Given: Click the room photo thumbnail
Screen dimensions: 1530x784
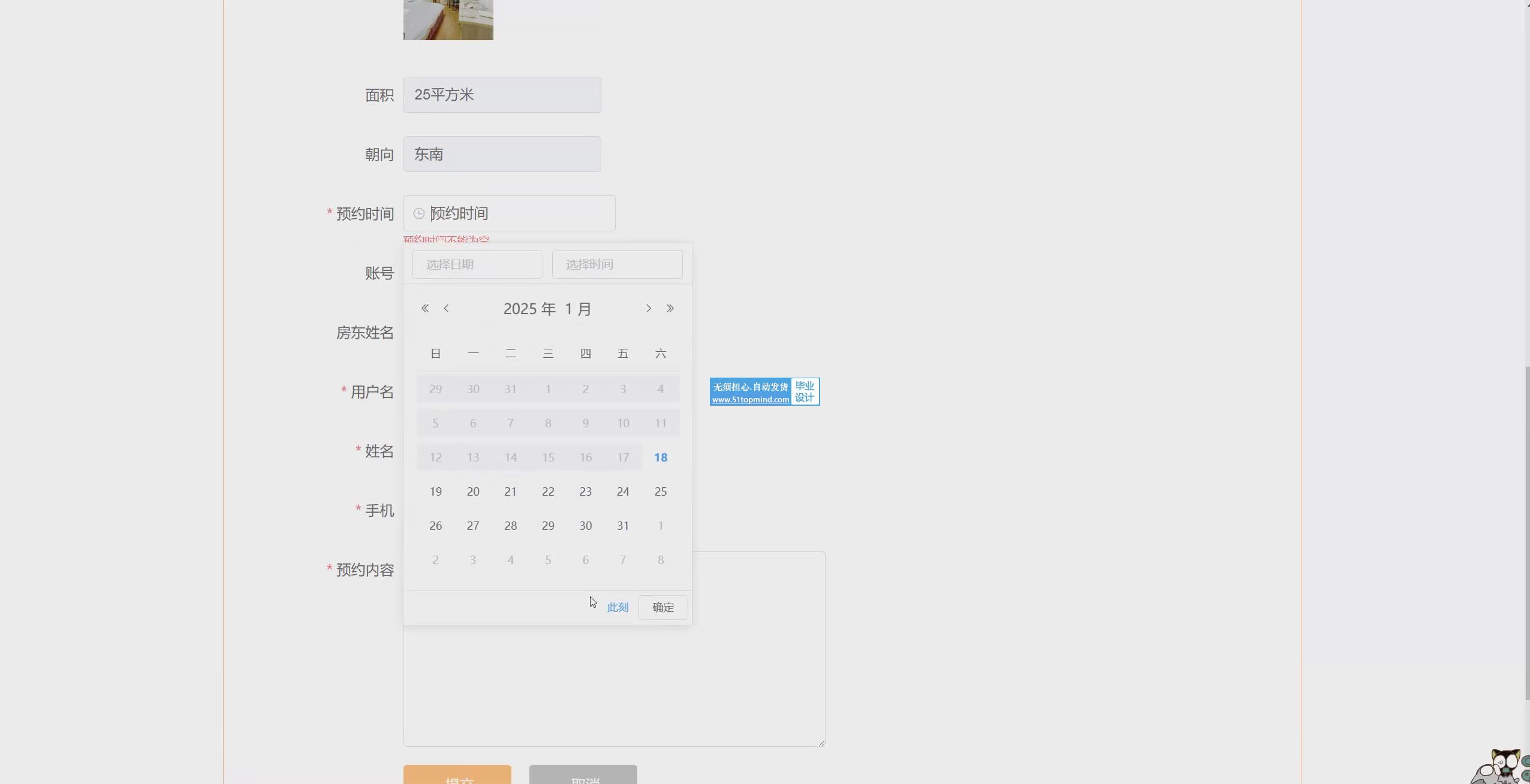Looking at the screenshot, I should tap(448, 19).
